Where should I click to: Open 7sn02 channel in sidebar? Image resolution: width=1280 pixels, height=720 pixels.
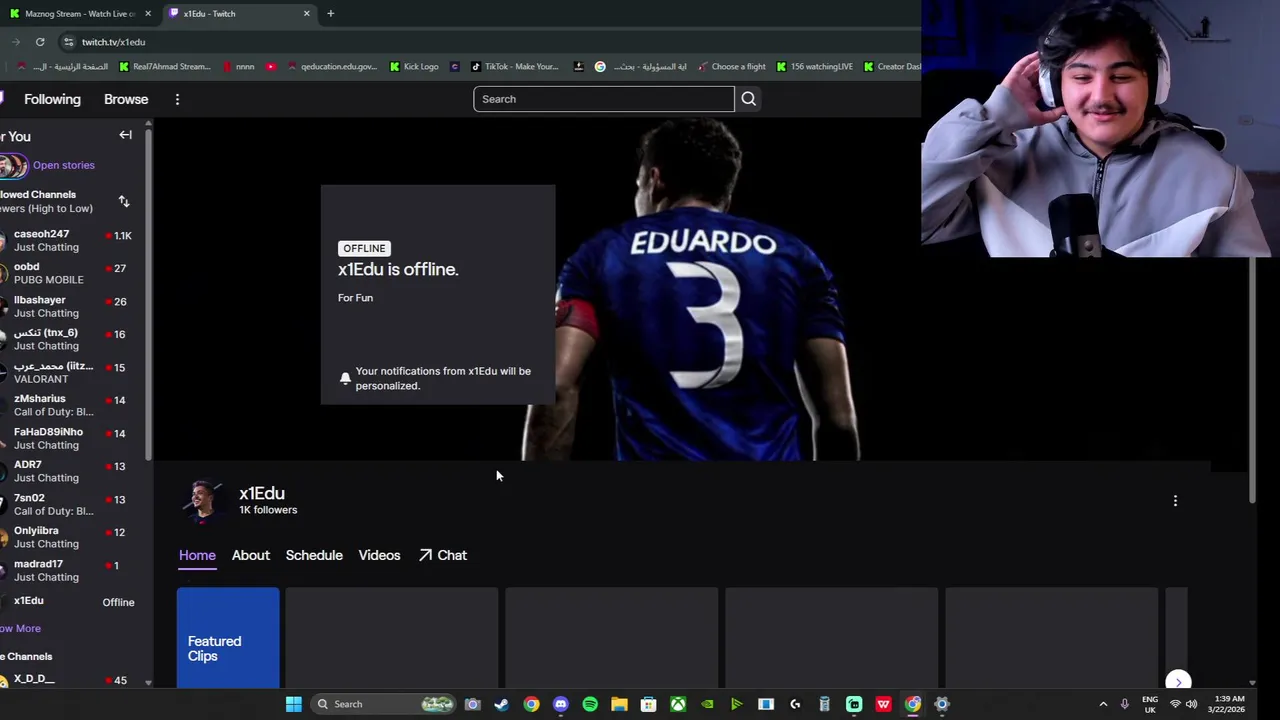click(x=70, y=504)
